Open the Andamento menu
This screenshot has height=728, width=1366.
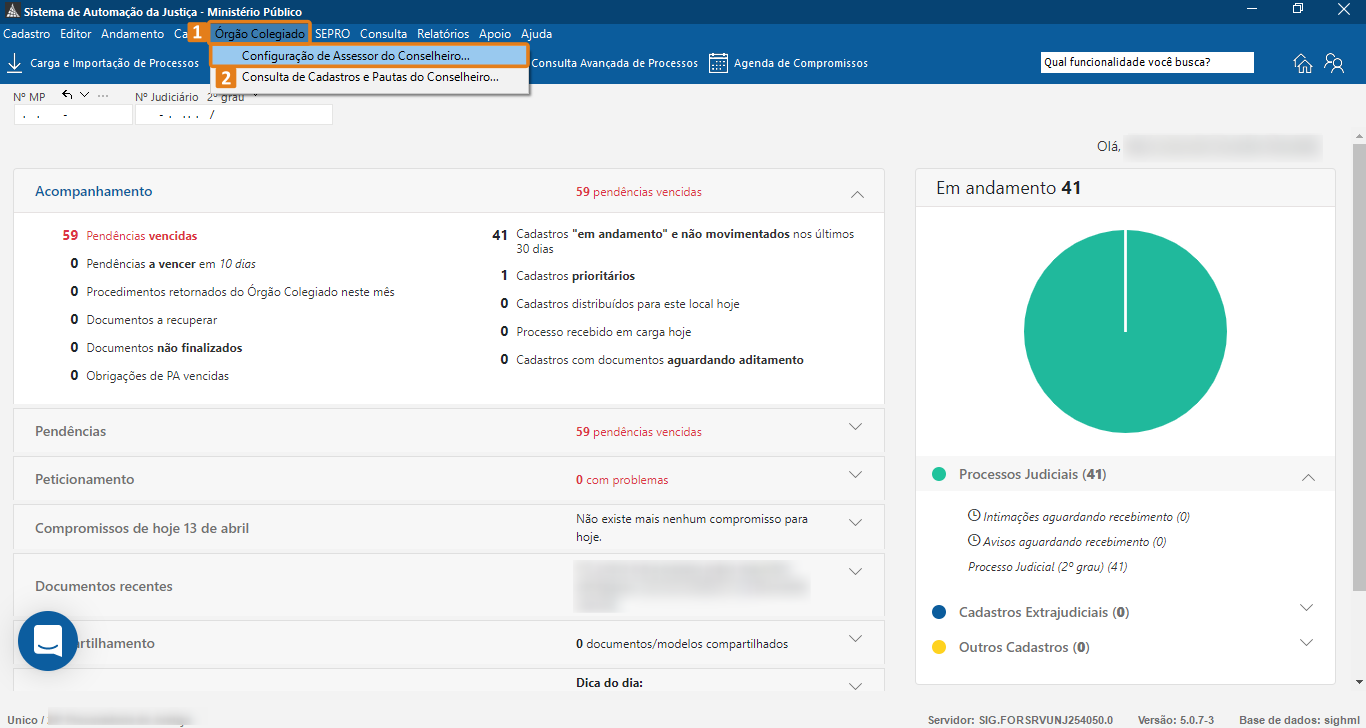(132, 34)
